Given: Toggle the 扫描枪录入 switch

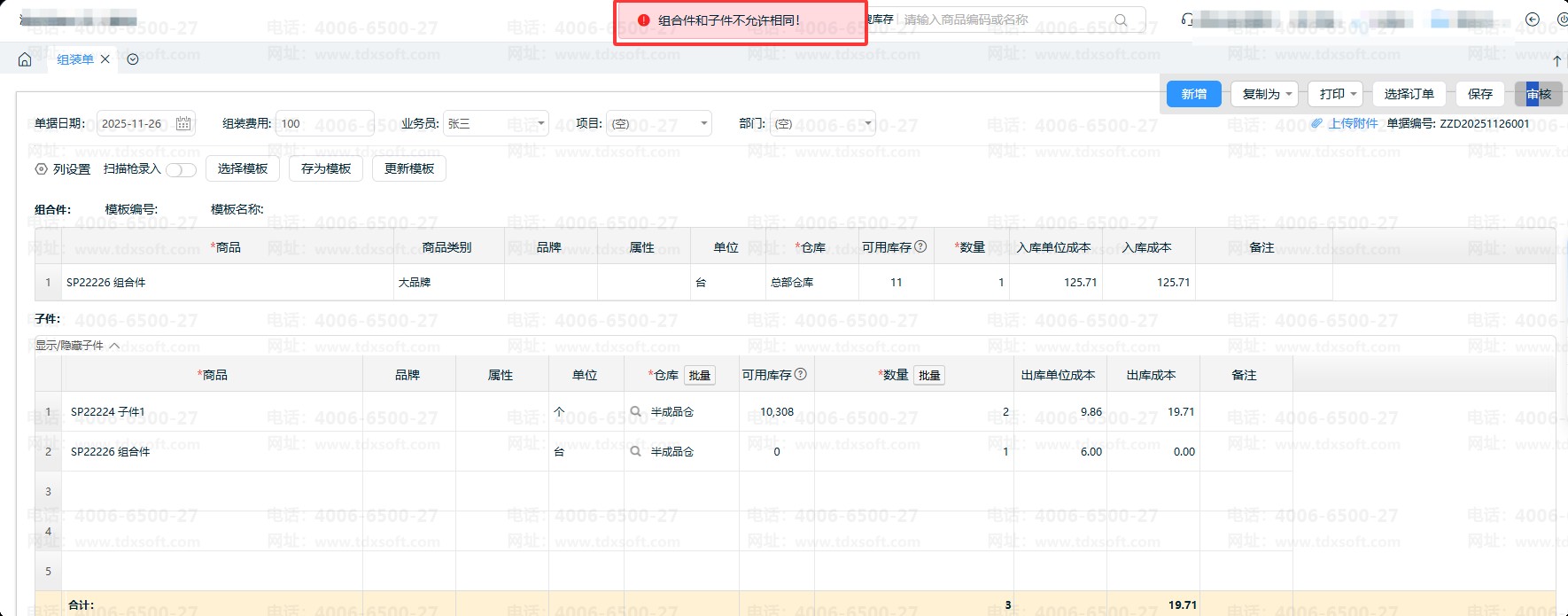Looking at the screenshot, I should coord(181,169).
